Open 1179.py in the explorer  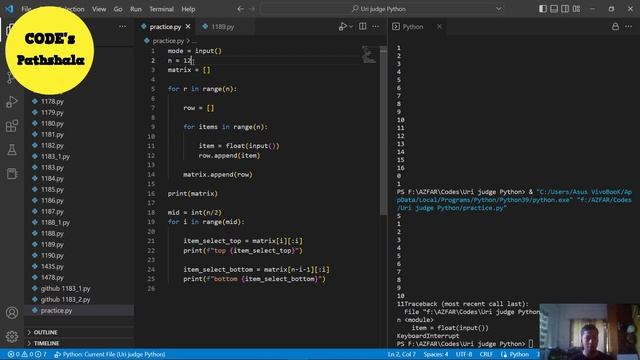coord(80,112)
